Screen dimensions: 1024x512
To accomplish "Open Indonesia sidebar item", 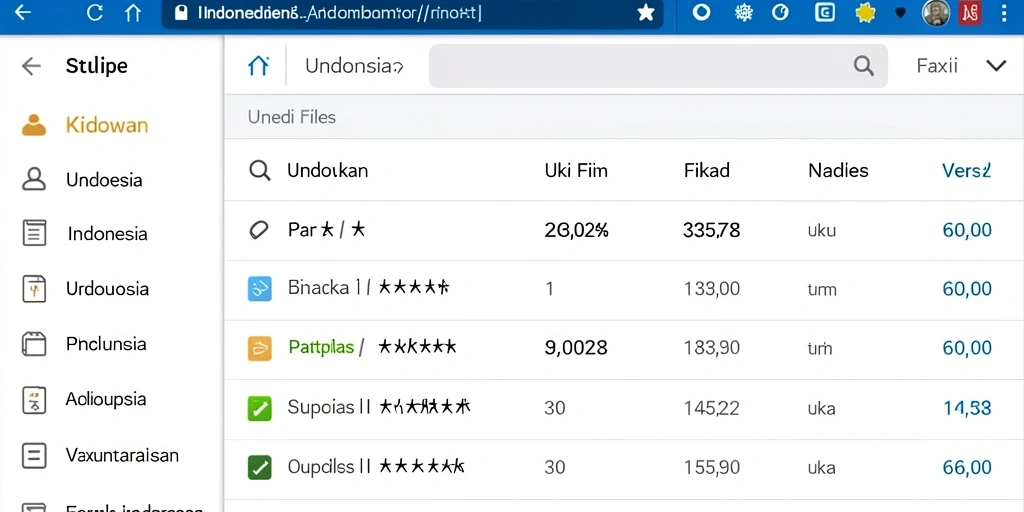I will point(108,234).
